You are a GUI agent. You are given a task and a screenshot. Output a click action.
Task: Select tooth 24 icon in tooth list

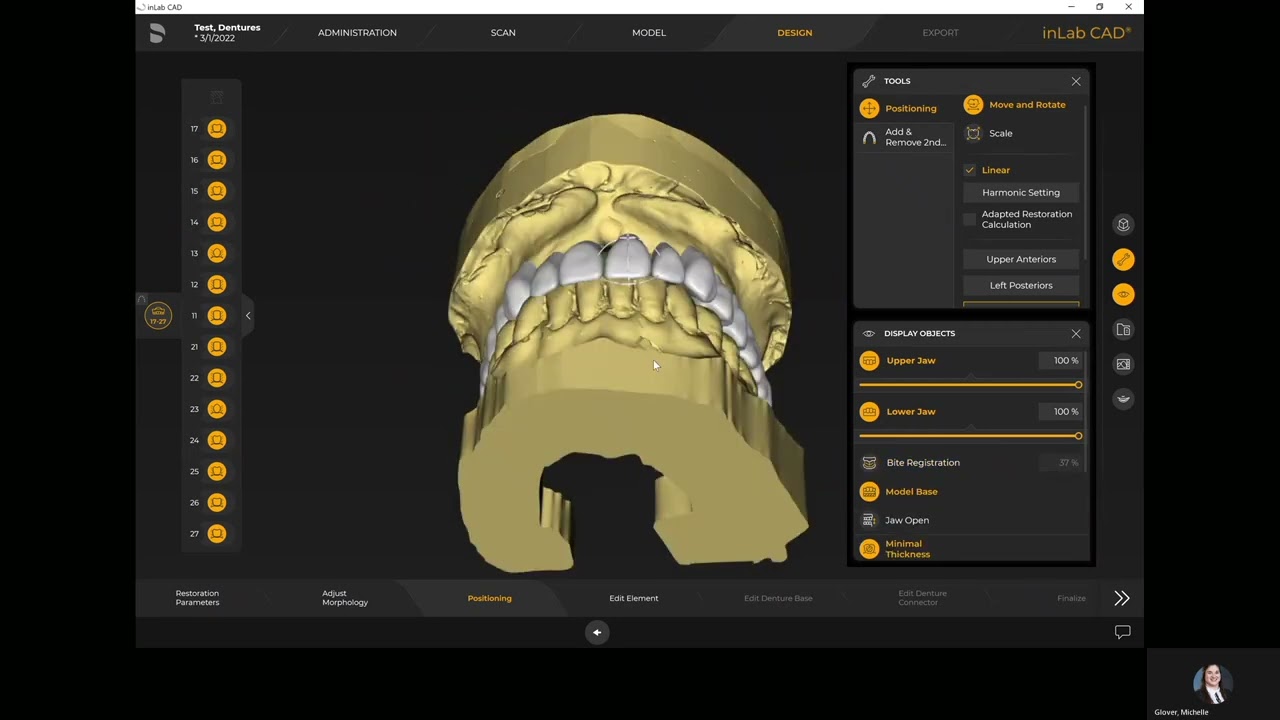[217, 440]
